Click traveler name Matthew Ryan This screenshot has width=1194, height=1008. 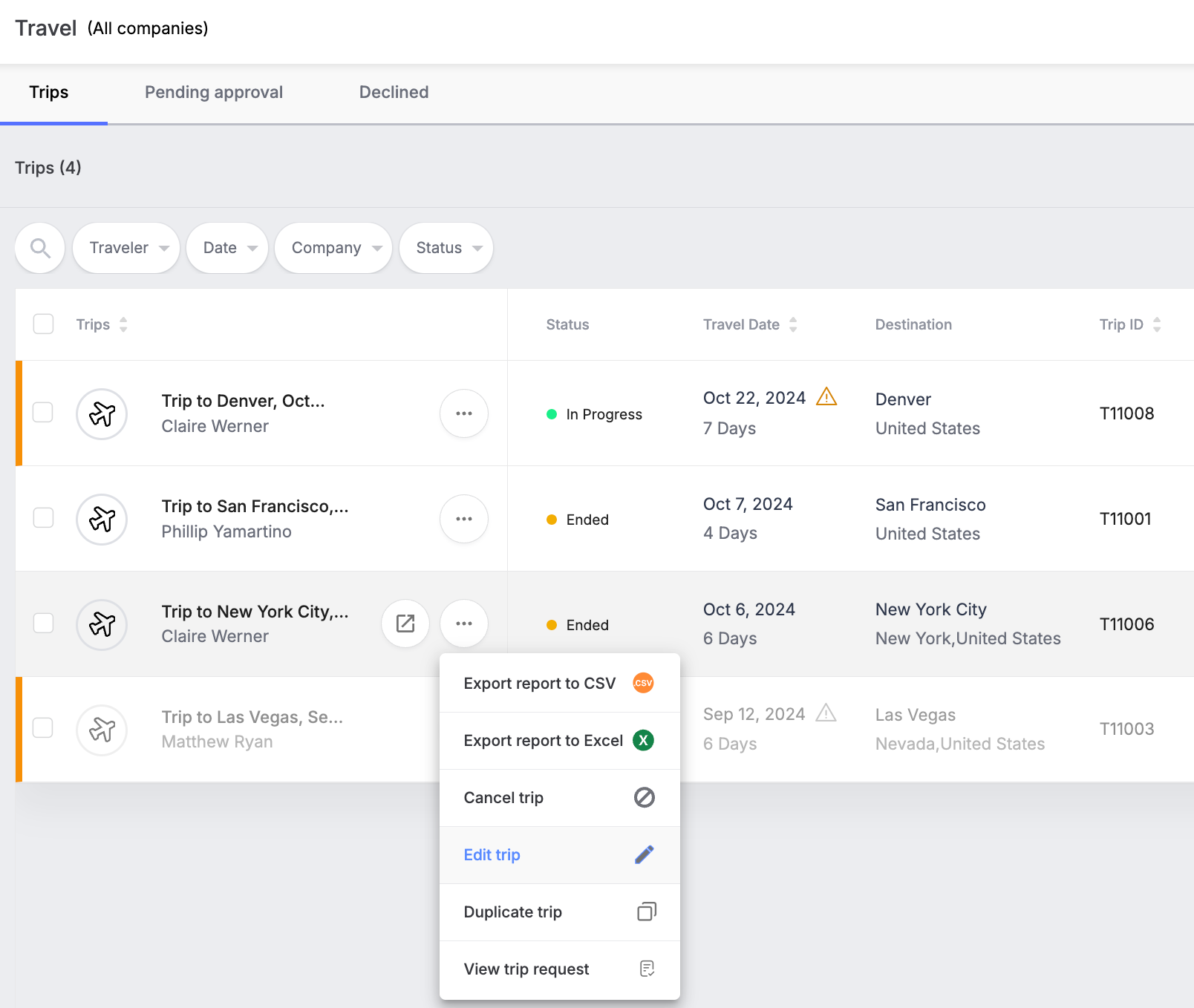coord(217,742)
